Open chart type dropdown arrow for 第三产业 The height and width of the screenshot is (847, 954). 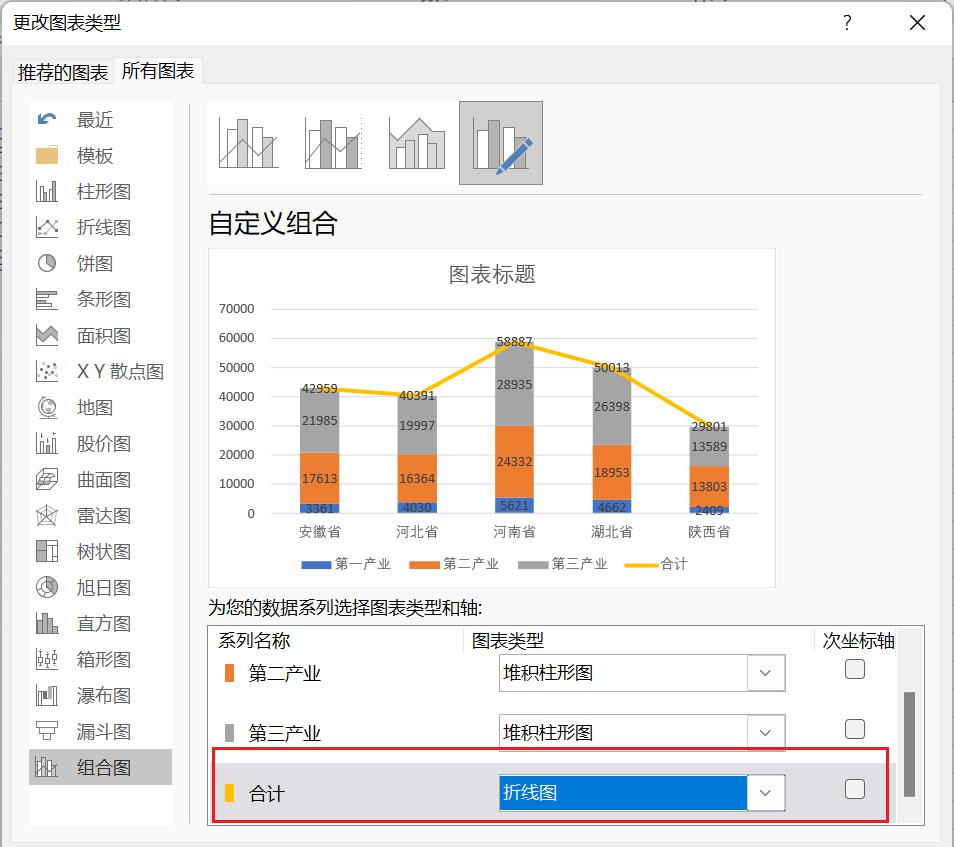coord(765,733)
